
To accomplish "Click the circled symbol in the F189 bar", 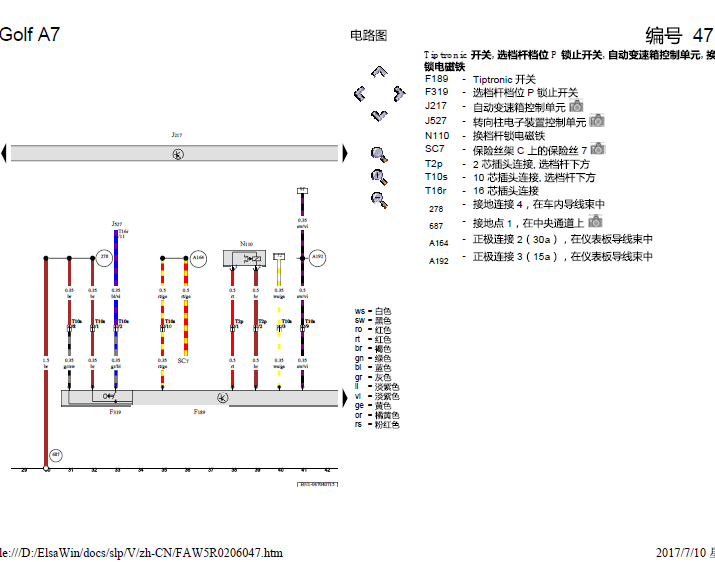I will [x=223, y=398].
